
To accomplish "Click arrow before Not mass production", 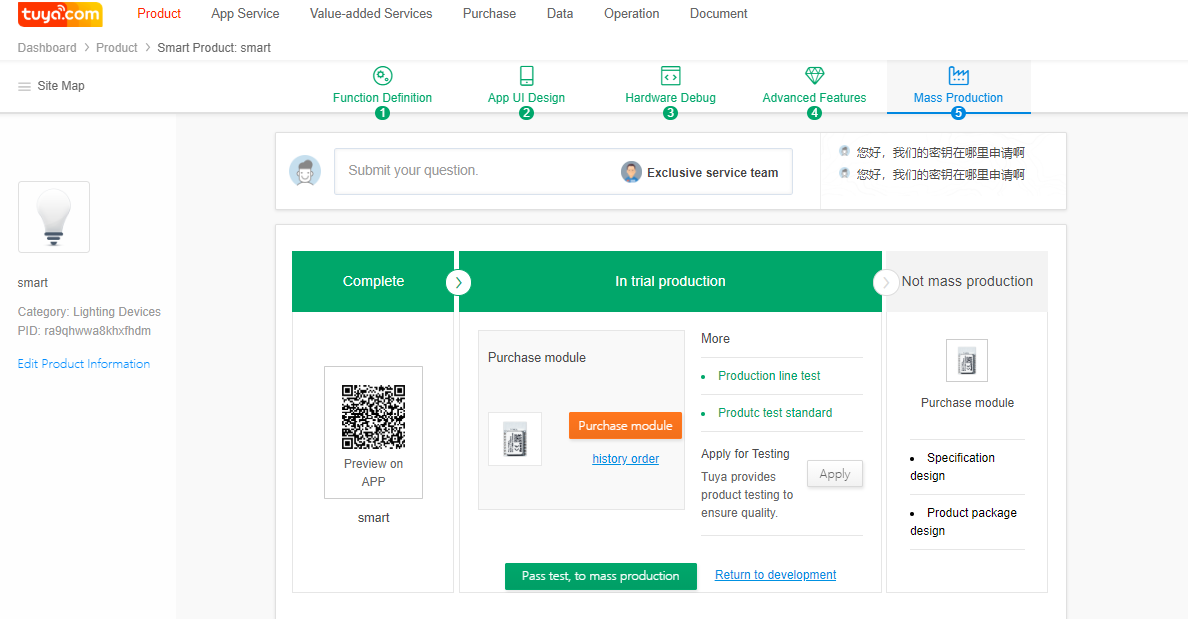I will (886, 282).
